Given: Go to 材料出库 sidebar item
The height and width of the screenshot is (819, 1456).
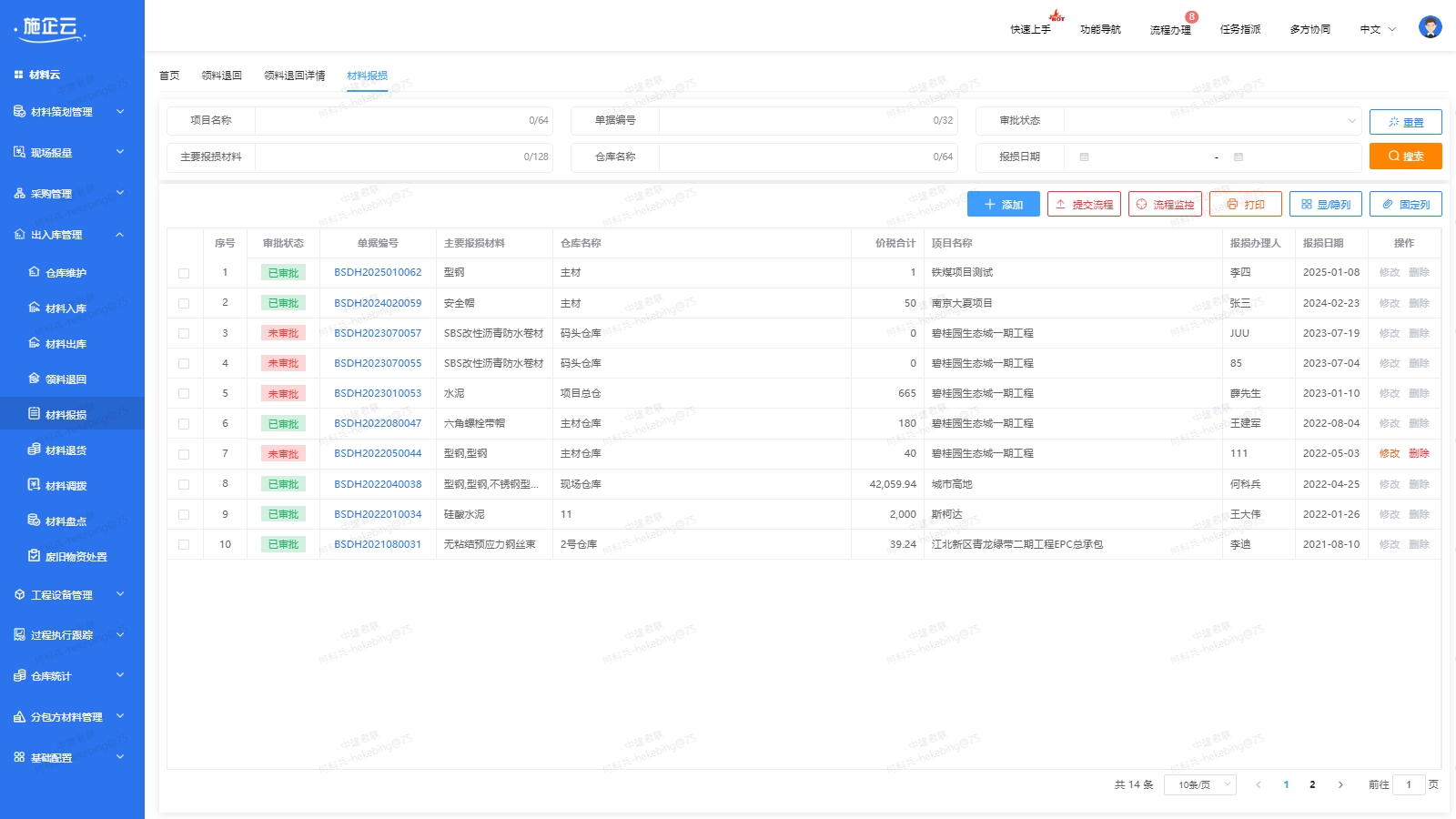Looking at the screenshot, I should 66,344.
